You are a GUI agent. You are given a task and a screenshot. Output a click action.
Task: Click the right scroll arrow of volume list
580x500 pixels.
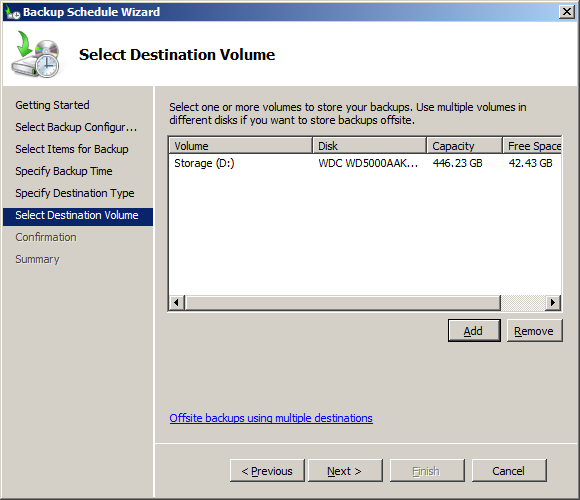(x=553, y=303)
